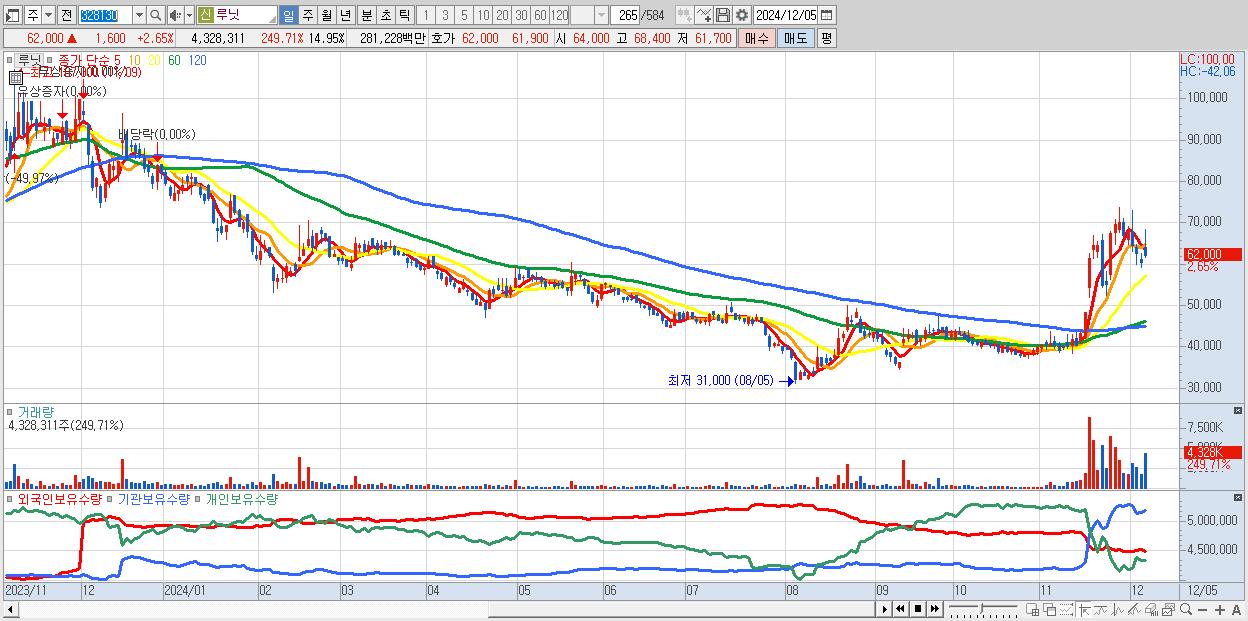Open stock code history dropdown arrow
The height and width of the screenshot is (621, 1248).
pos(139,15)
